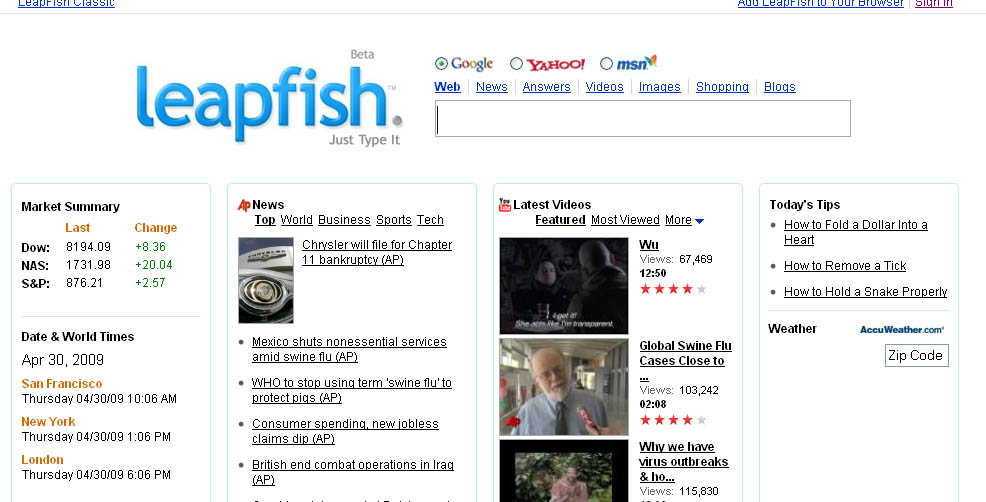Click the YouTube Latest Videos icon

[x=505, y=205]
